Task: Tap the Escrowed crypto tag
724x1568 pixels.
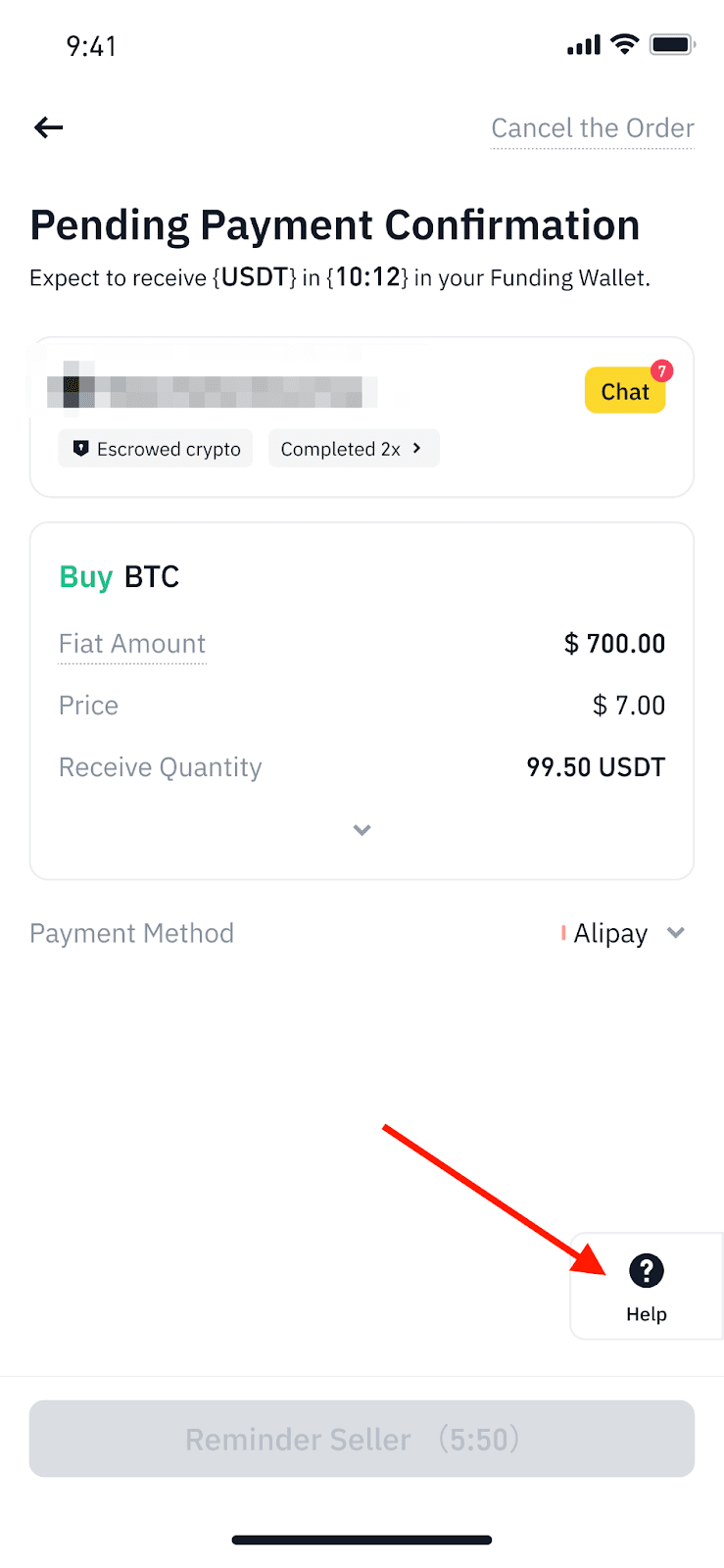Action: point(156,449)
